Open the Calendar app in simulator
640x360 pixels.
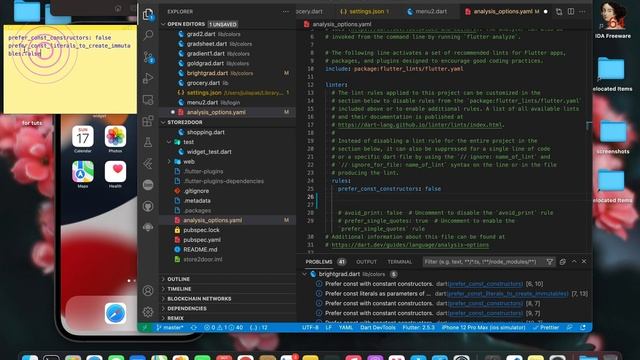[83, 136]
